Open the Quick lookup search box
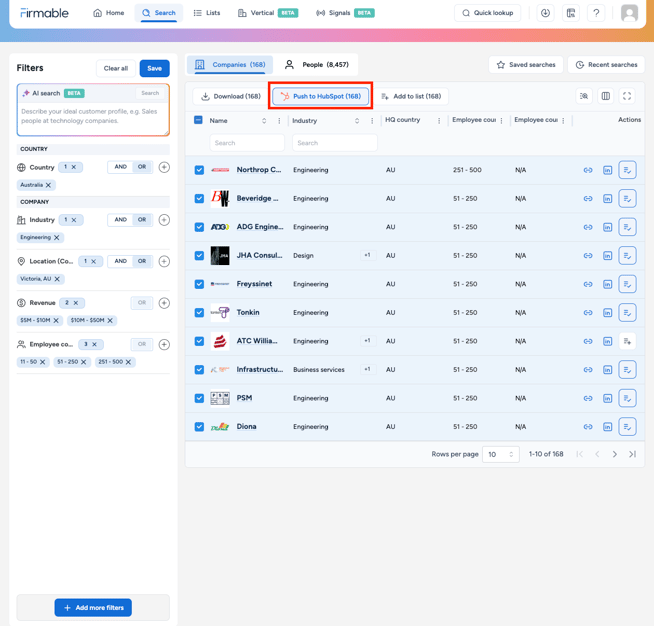The width and height of the screenshot is (654, 626). (x=487, y=13)
